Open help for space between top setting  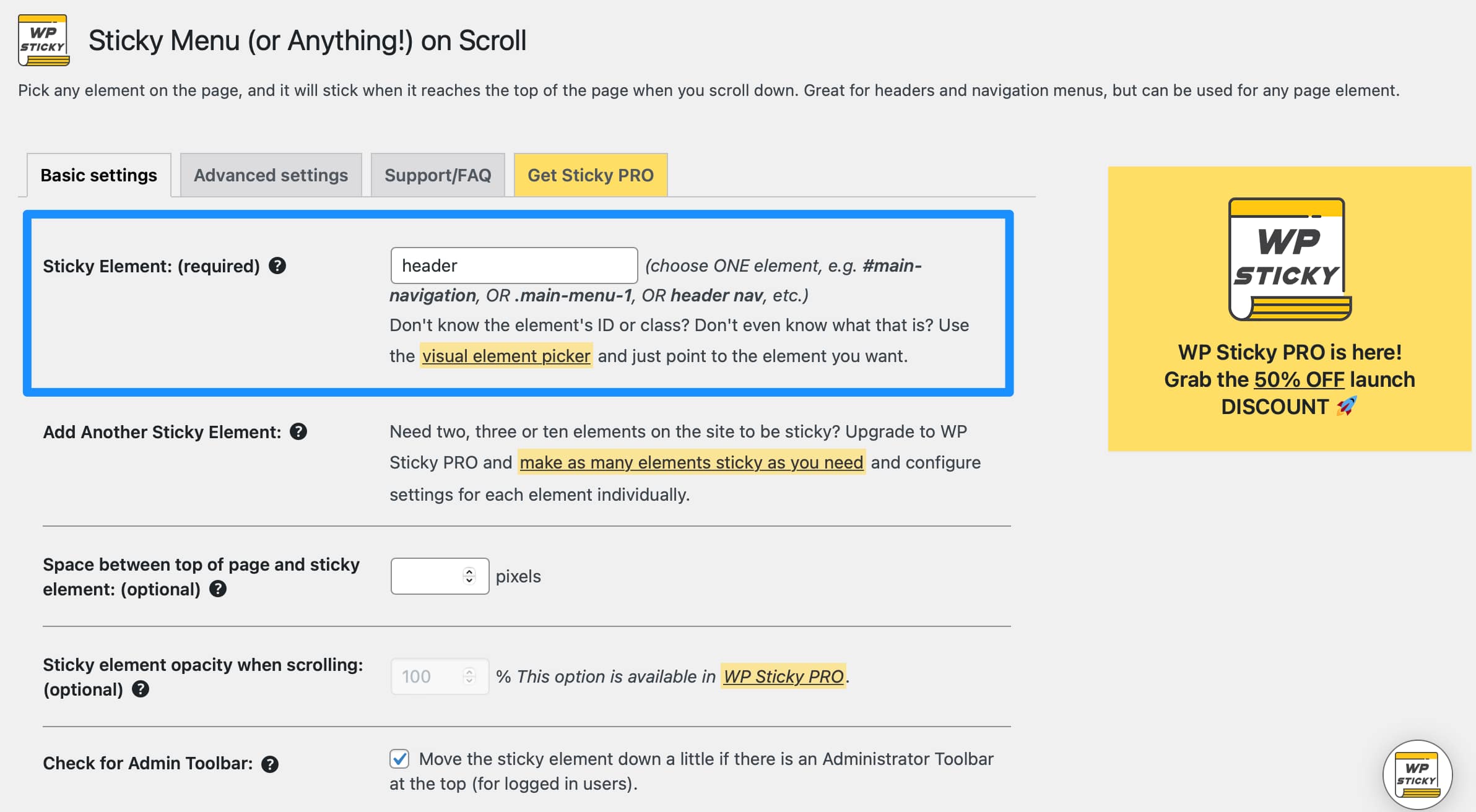point(218,589)
